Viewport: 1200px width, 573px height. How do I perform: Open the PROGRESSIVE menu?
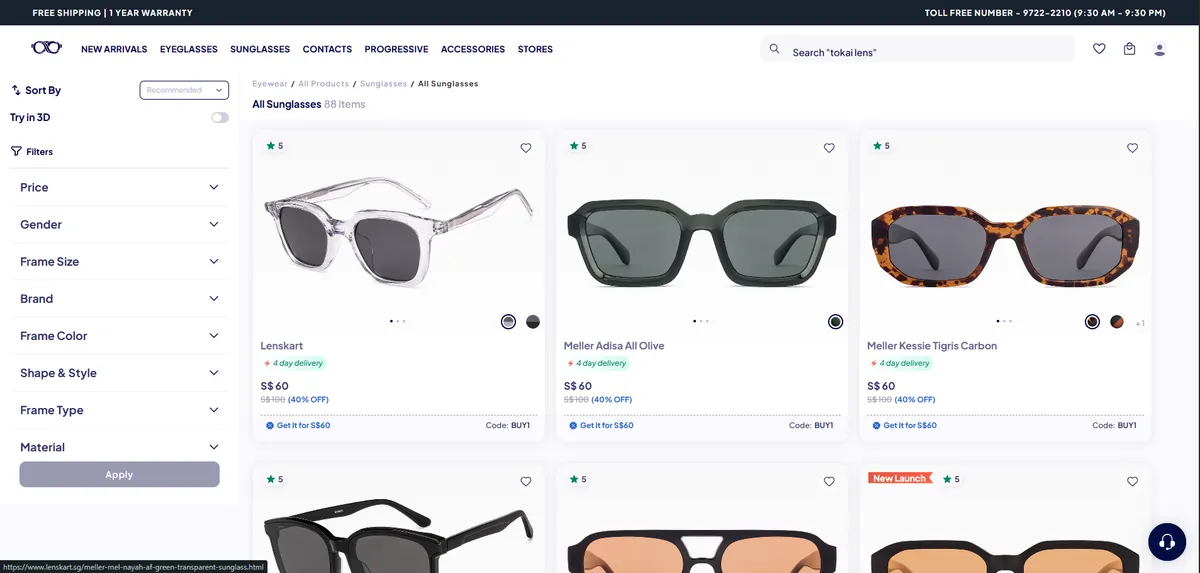[x=396, y=49]
